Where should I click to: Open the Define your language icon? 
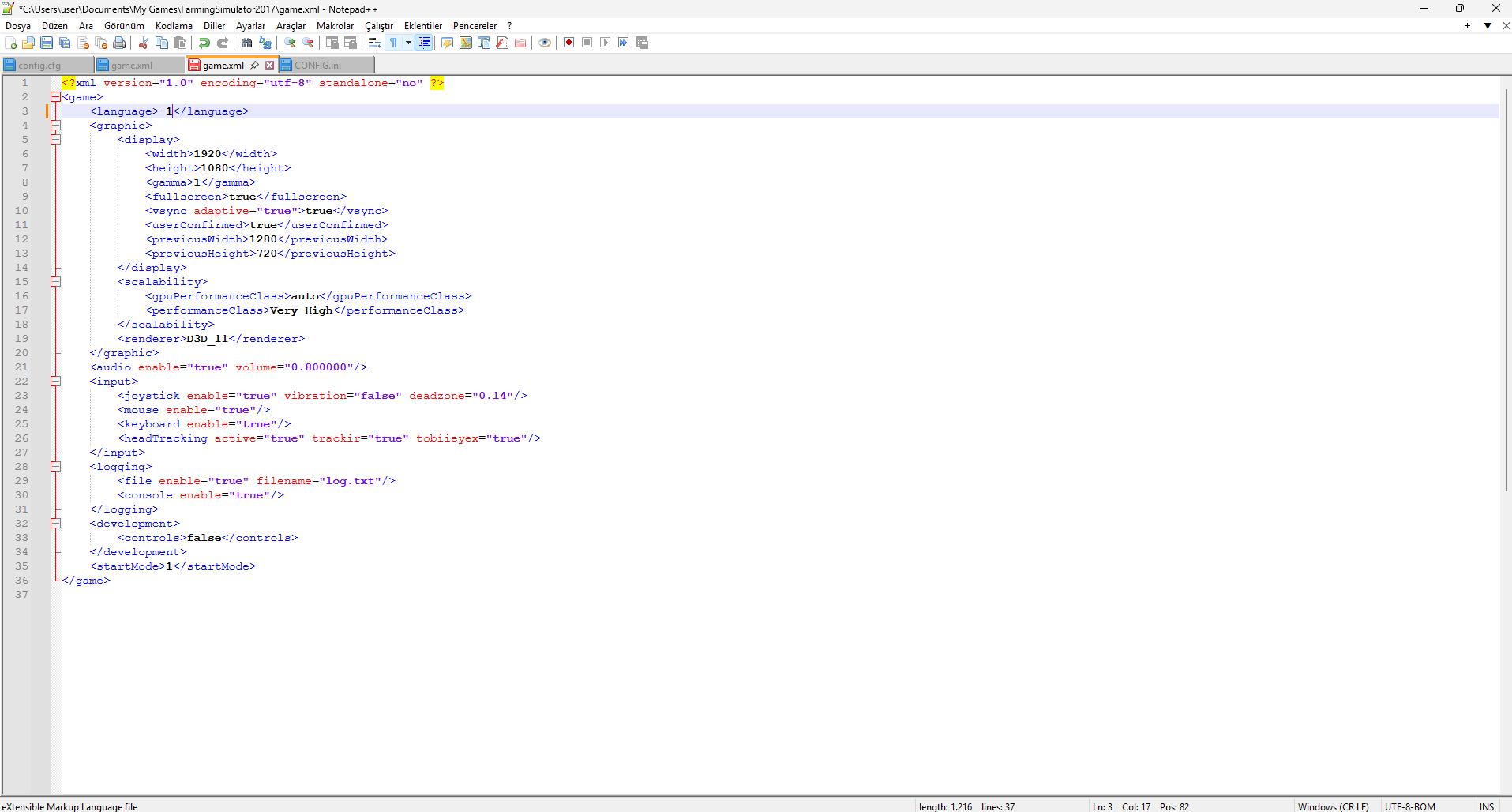[447, 43]
